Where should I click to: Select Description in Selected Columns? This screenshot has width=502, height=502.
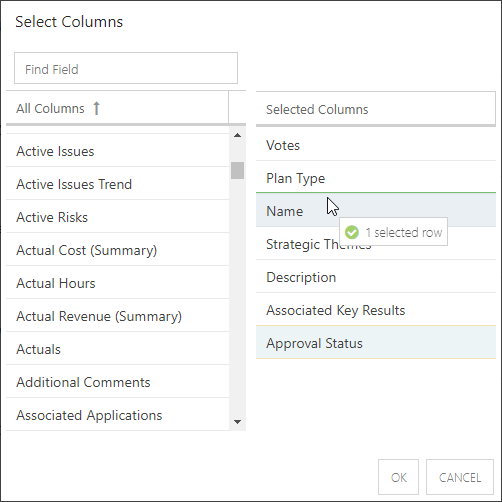point(376,277)
